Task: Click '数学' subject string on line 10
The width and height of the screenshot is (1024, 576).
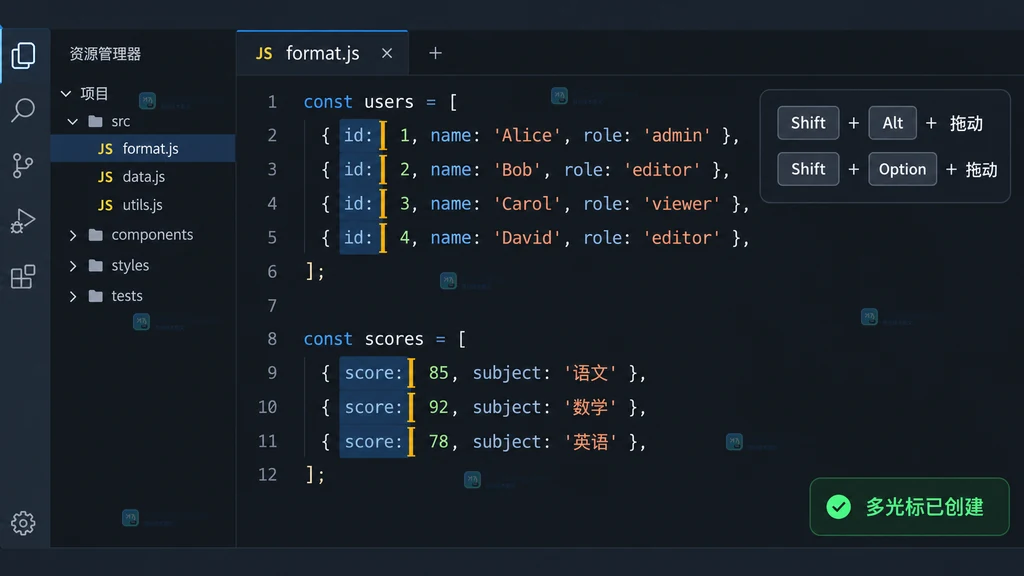Action: (590, 408)
